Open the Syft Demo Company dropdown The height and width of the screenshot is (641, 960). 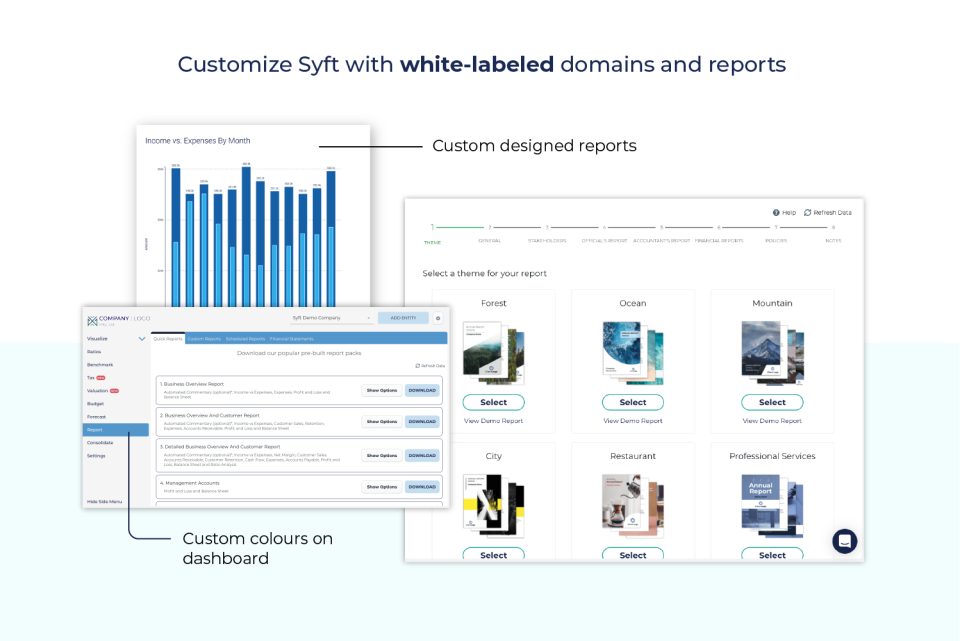tap(331, 317)
